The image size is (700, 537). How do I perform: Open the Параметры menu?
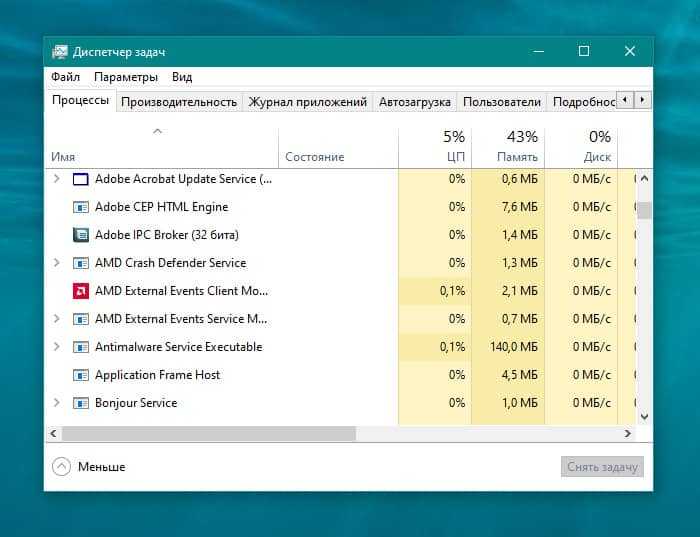(126, 77)
